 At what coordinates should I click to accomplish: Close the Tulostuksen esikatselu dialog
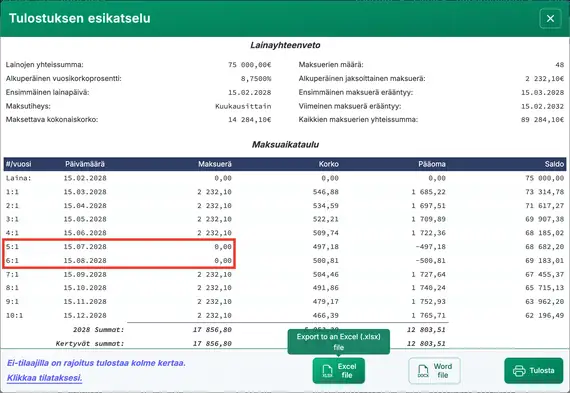[550, 19]
